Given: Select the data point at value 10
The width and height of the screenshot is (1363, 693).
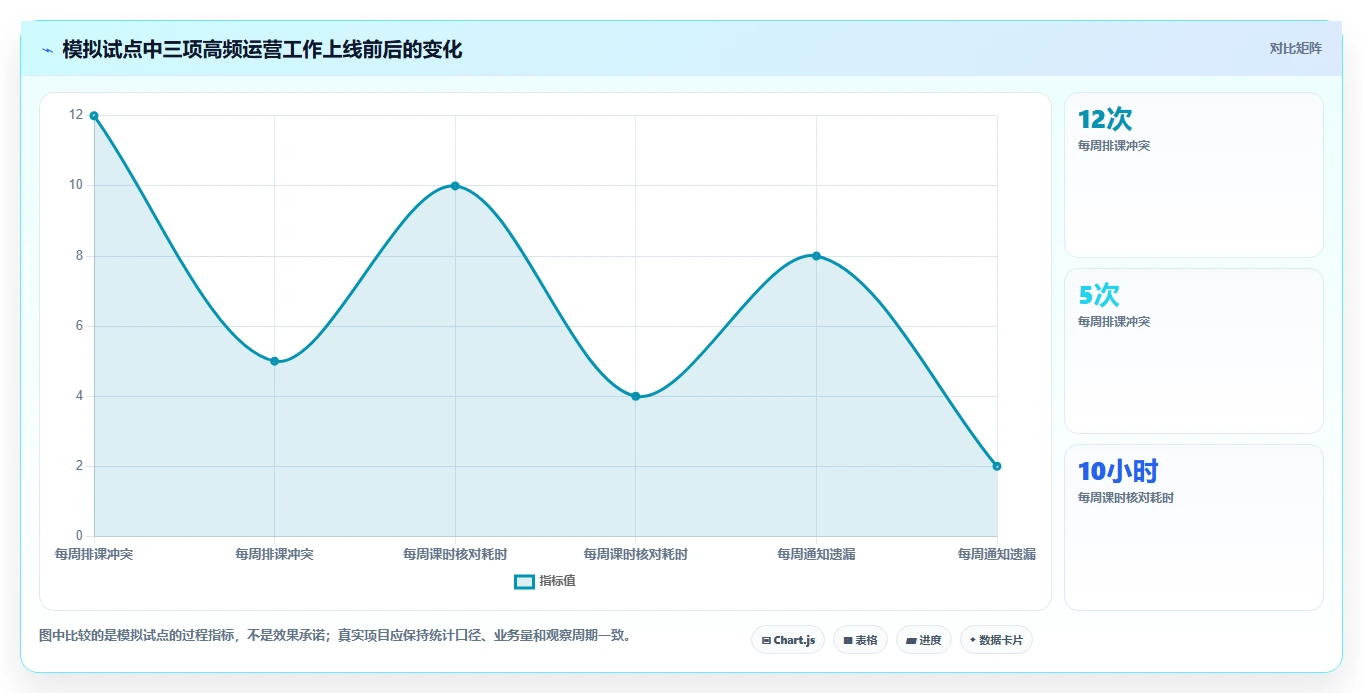Looking at the screenshot, I should click(x=455, y=186).
